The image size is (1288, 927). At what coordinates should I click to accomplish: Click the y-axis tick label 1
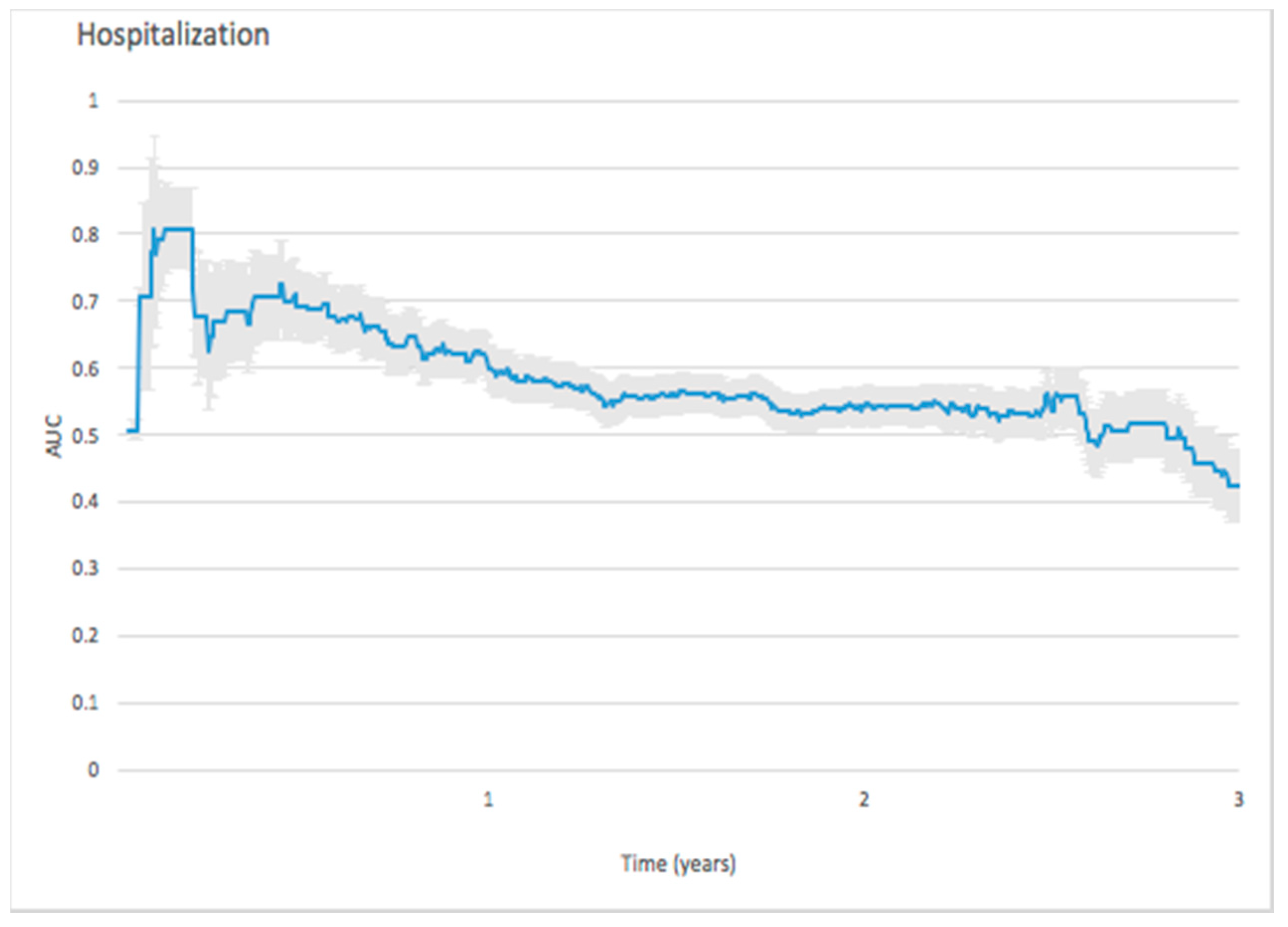pos(92,101)
